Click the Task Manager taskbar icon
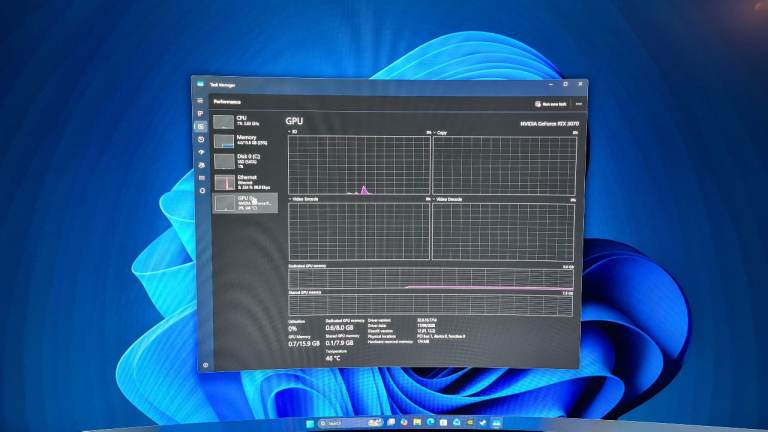The height and width of the screenshot is (432, 768). point(496,422)
